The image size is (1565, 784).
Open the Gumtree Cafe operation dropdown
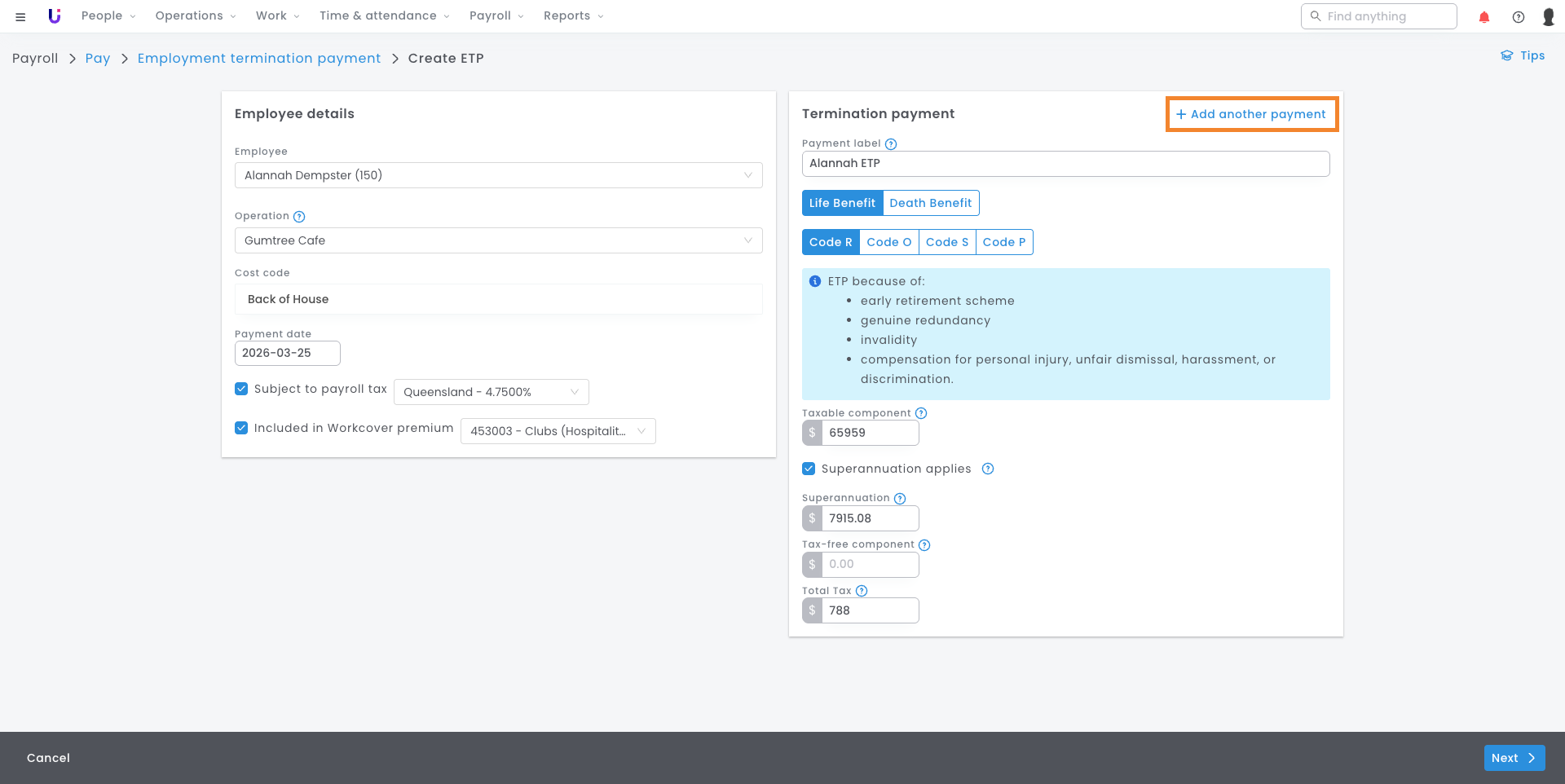tap(498, 240)
